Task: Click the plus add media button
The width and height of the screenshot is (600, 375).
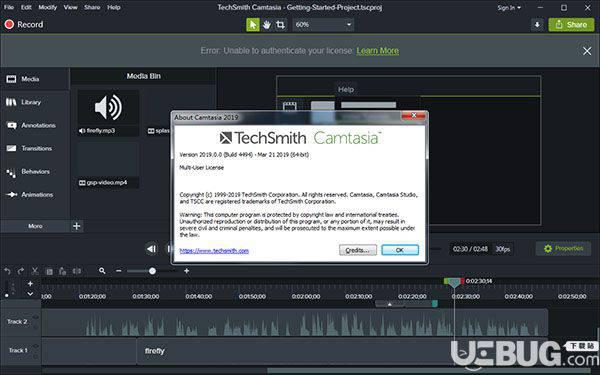Action: (x=77, y=226)
